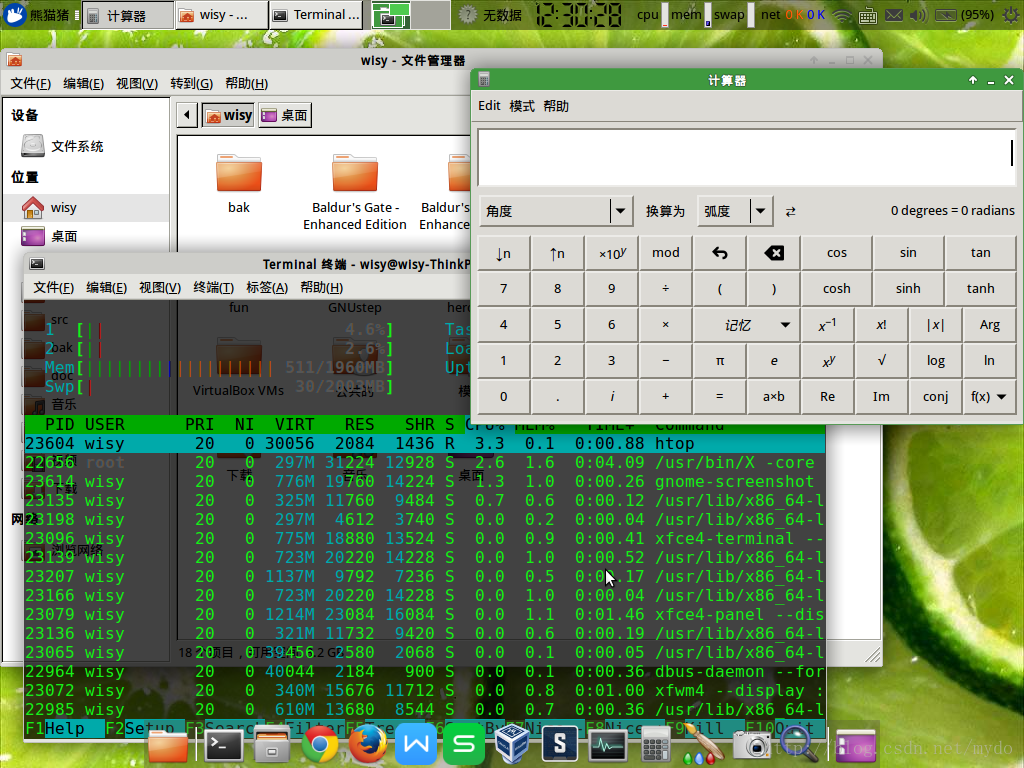
Task: Open Terminal 终端(T) menu
Action: [x=214, y=287]
